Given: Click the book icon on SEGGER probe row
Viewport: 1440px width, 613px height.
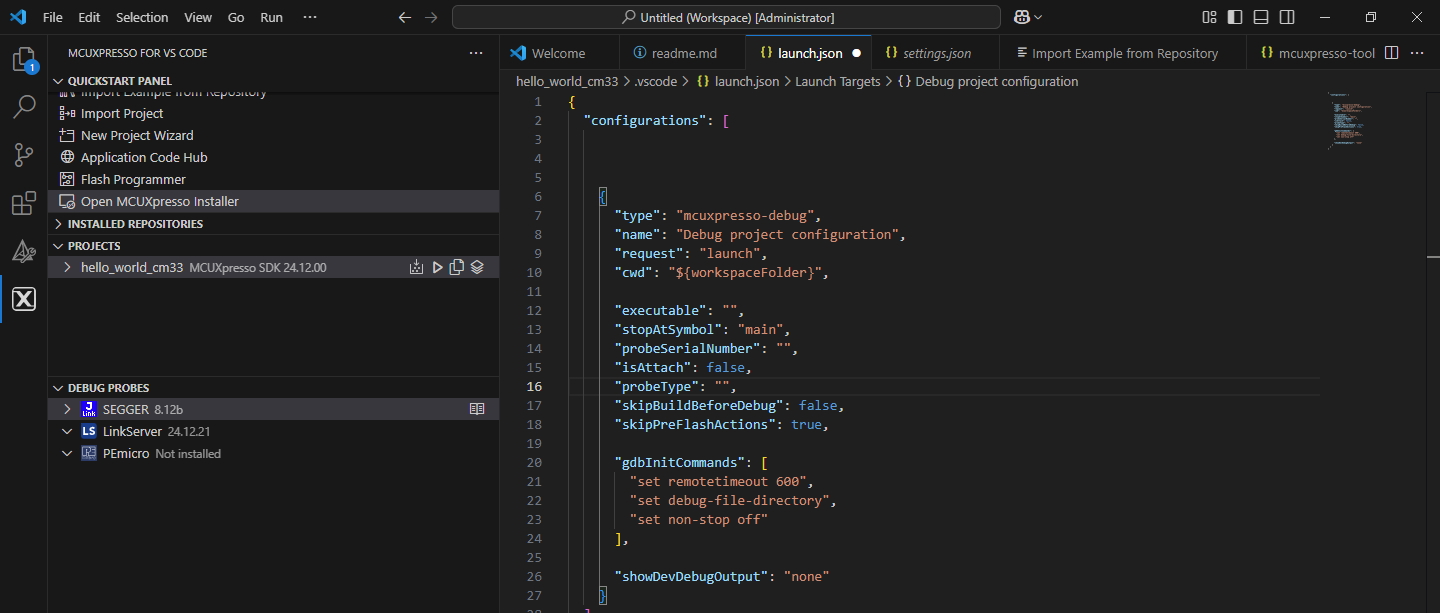Looking at the screenshot, I should pyautogui.click(x=477, y=409).
